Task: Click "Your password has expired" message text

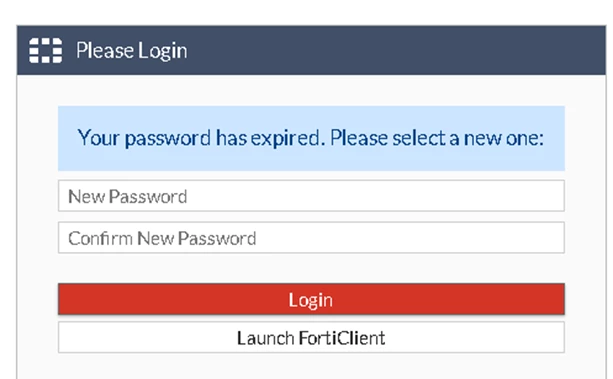Action: tap(201, 138)
